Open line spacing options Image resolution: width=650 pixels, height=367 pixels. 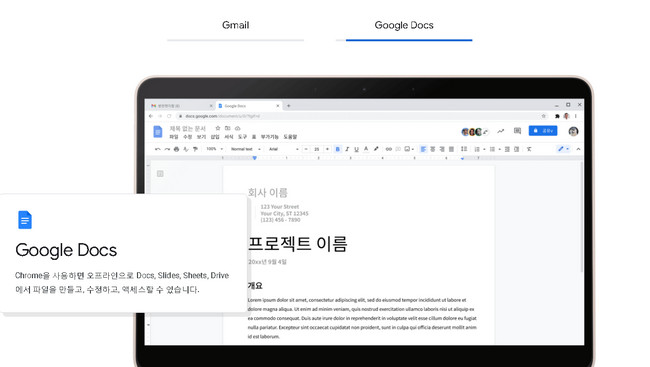tap(464, 149)
